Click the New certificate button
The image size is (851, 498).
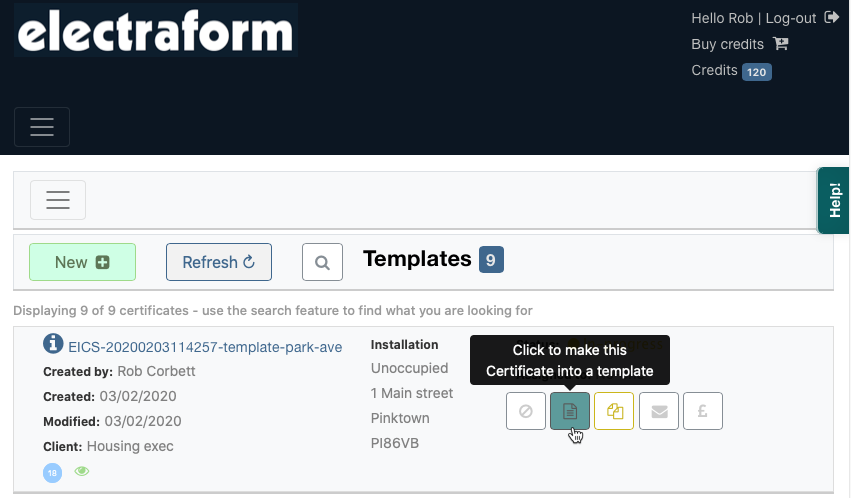click(x=82, y=262)
